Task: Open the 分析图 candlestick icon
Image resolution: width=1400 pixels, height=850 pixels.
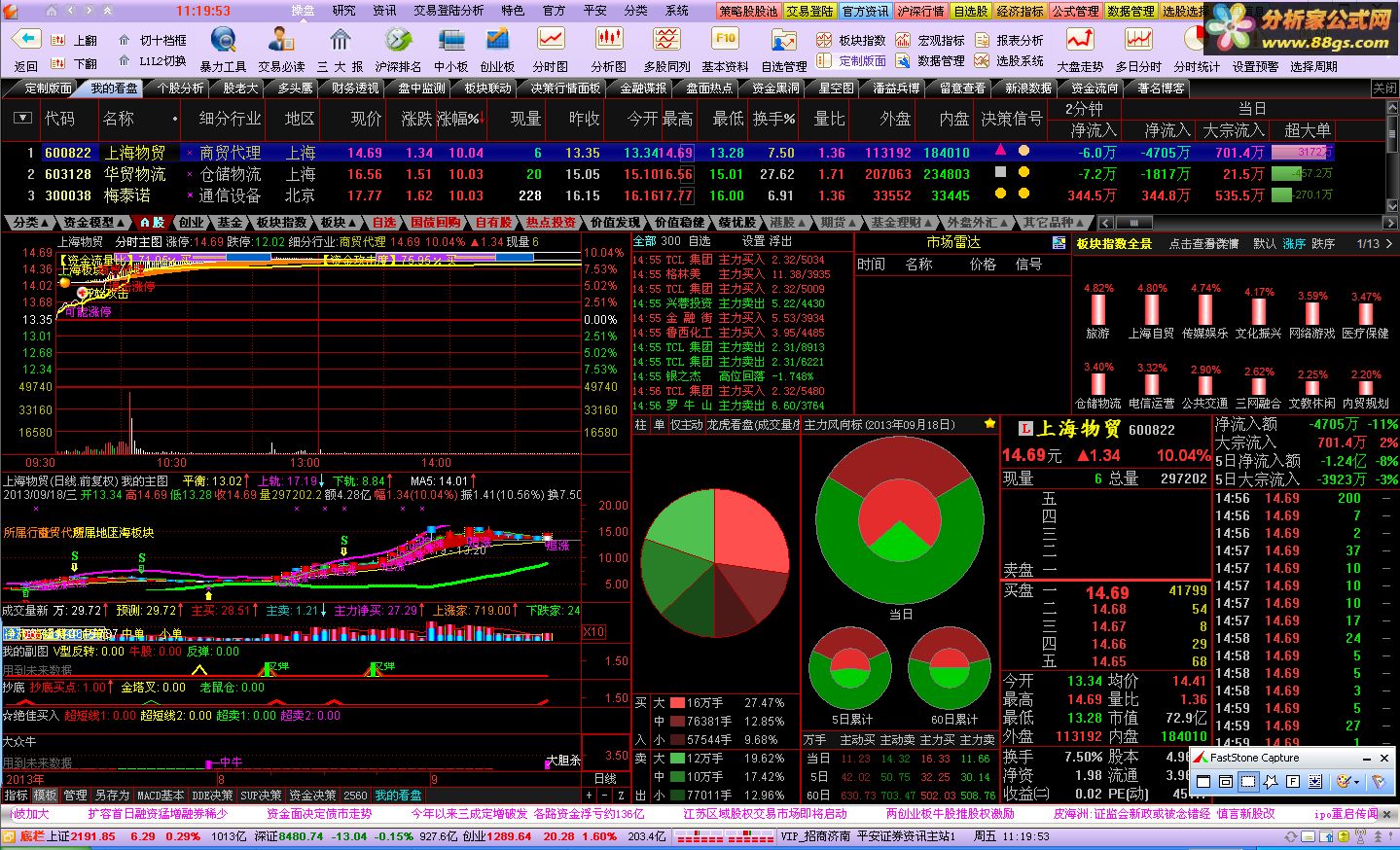Action: pyautogui.click(x=609, y=40)
